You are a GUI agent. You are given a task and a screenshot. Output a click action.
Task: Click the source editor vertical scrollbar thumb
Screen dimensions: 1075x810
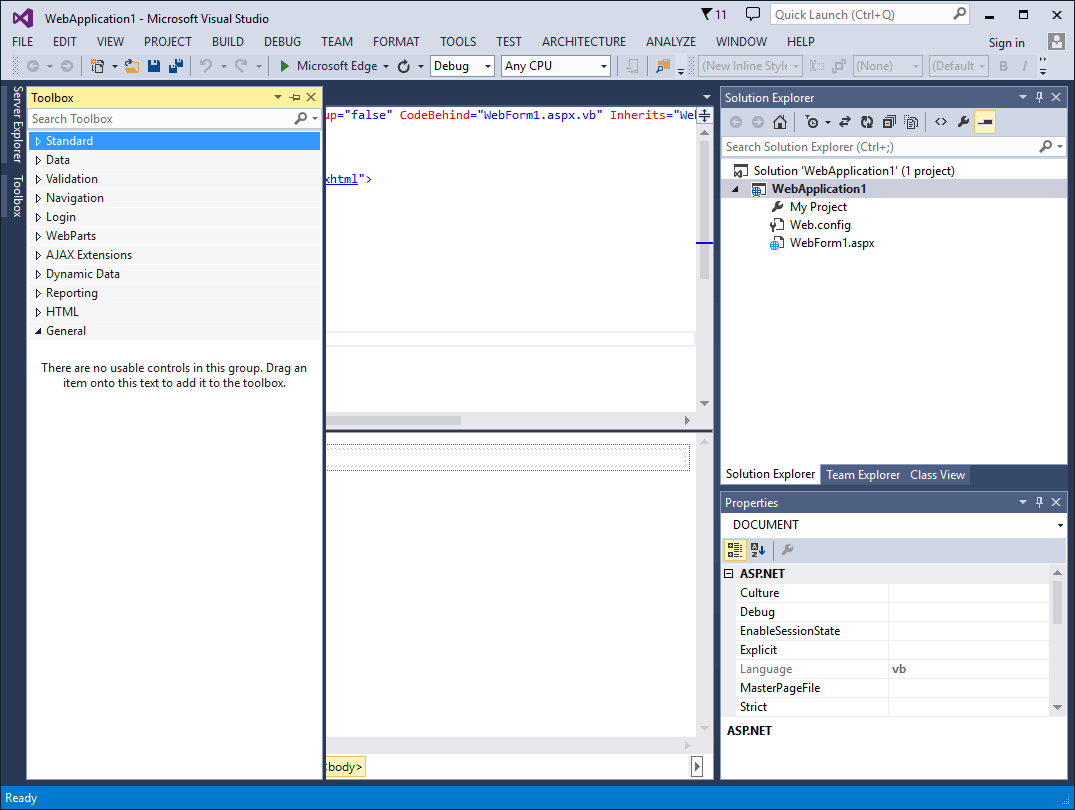pos(704,209)
